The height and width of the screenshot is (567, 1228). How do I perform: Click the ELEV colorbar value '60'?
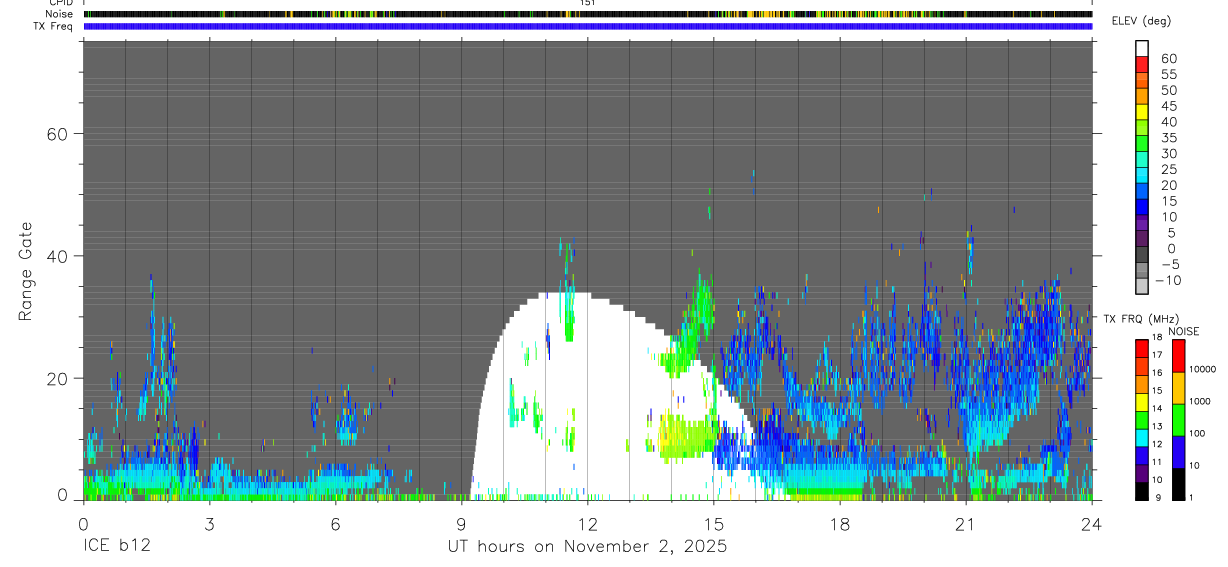click(1168, 59)
